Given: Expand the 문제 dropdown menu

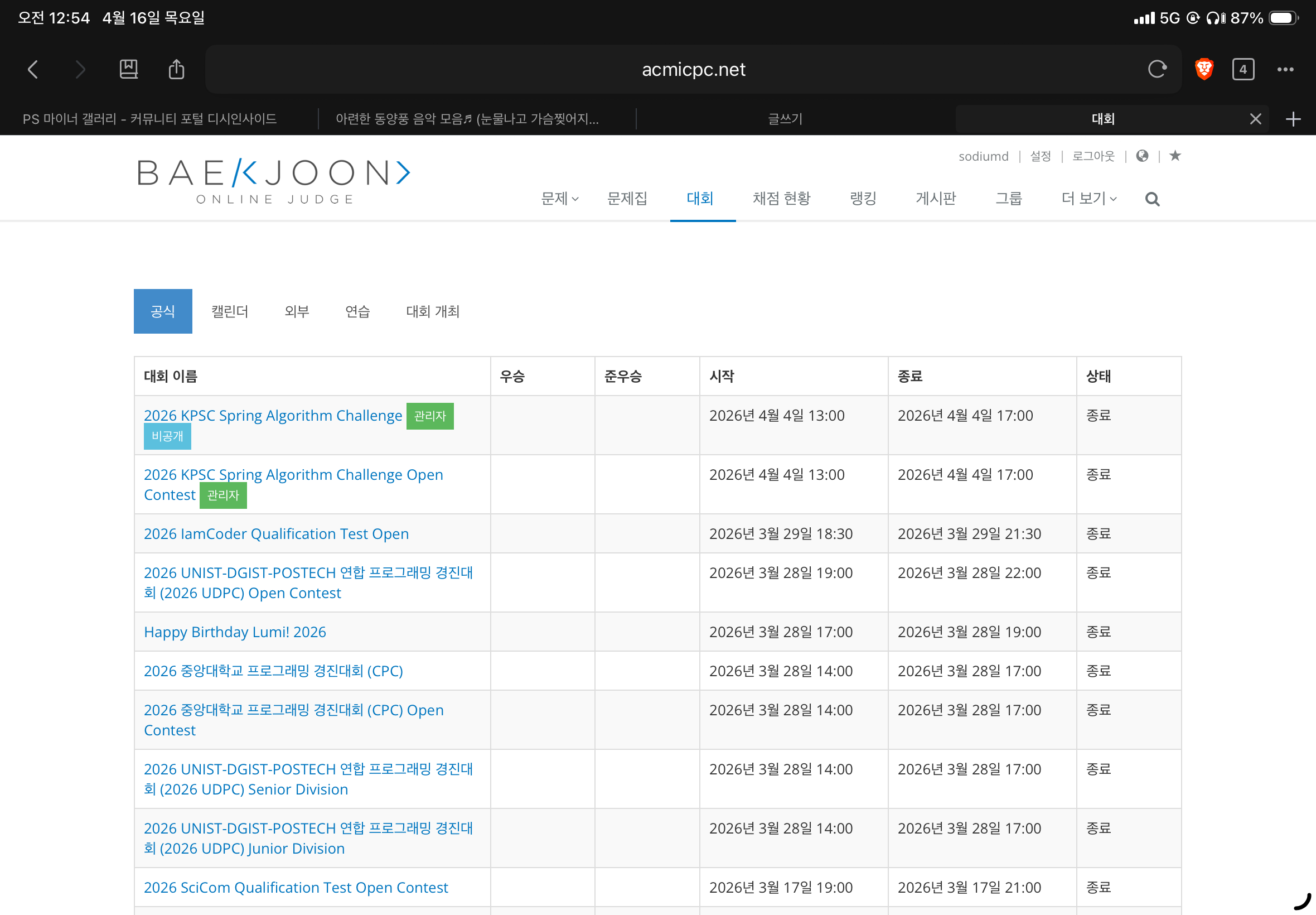Looking at the screenshot, I should [560, 199].
